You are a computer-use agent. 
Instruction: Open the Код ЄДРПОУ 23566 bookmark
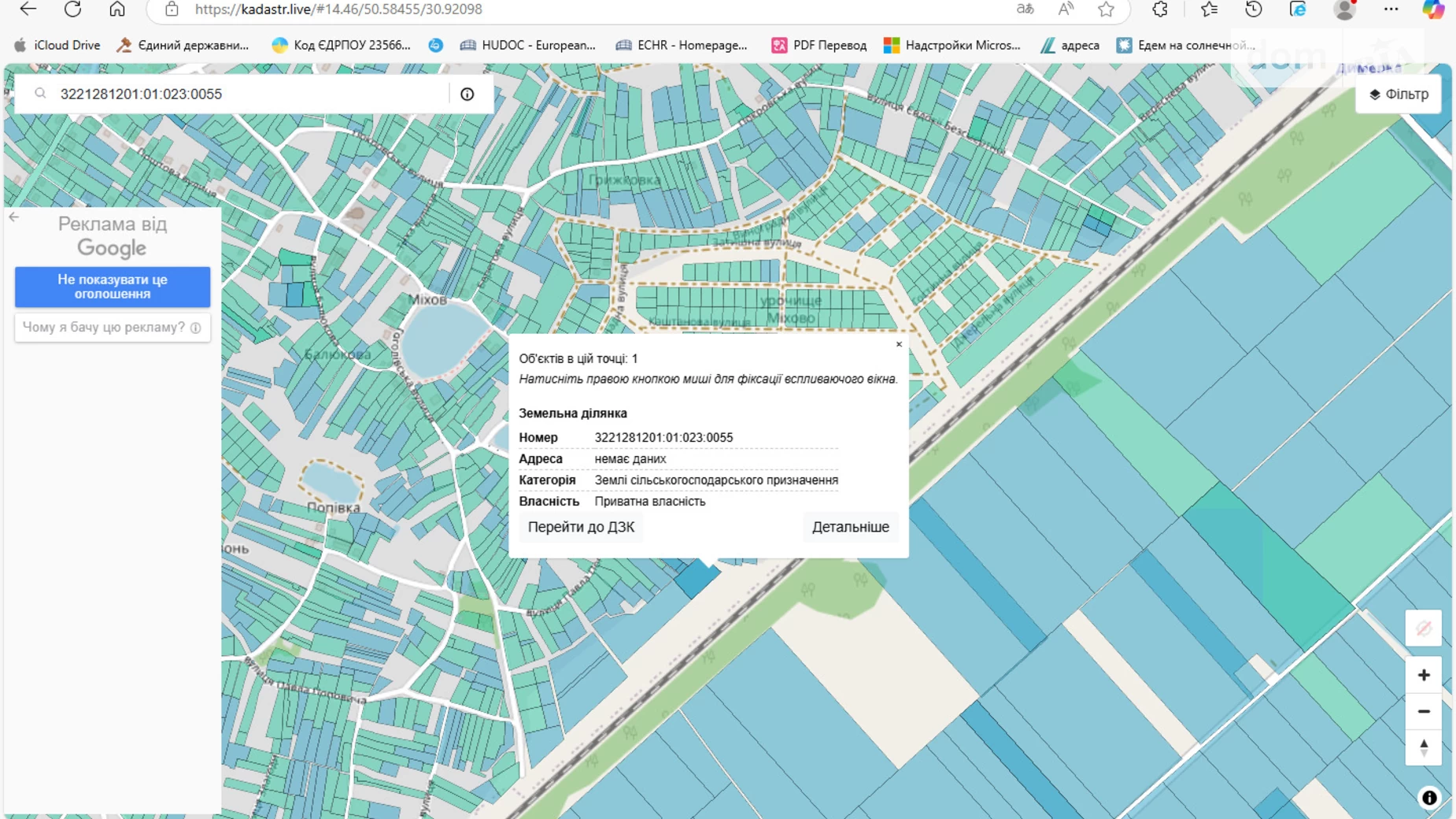point(341,45)
